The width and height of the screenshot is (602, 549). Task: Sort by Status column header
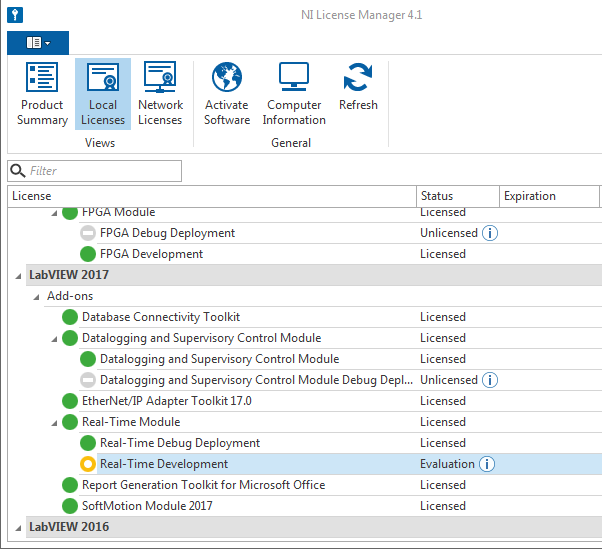[x=458, y=196]
